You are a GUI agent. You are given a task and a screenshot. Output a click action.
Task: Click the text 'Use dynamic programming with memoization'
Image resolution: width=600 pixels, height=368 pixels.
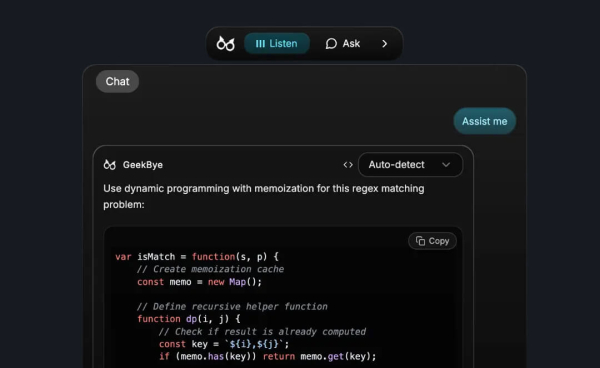click(x=209, y=189)
